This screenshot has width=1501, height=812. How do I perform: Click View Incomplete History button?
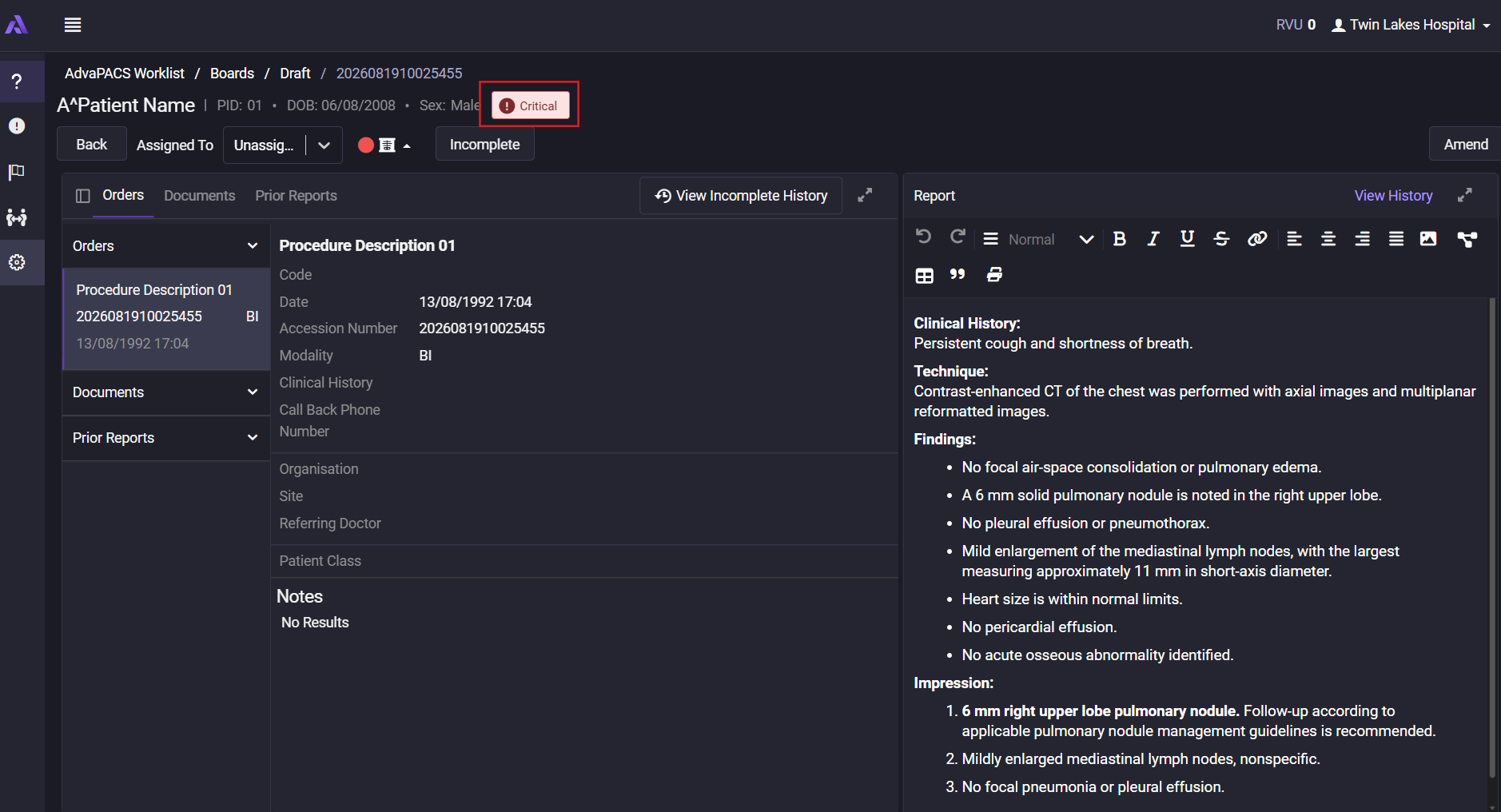[741, 196]
